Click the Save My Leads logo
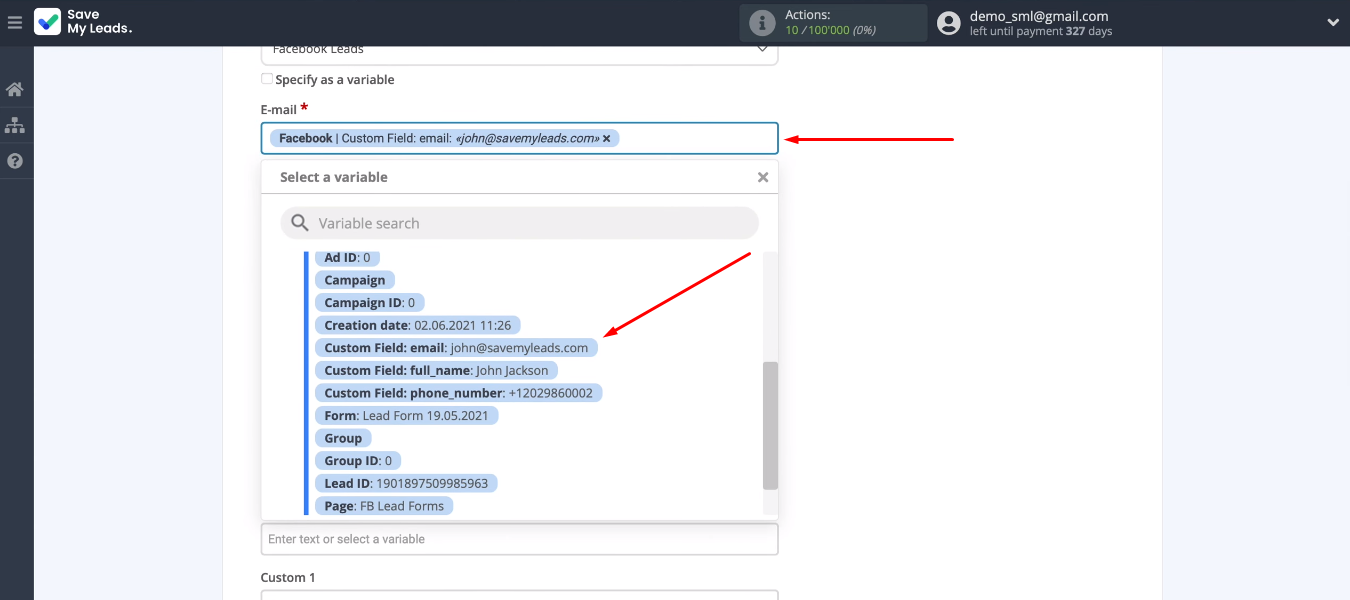 tap(83, 22)
